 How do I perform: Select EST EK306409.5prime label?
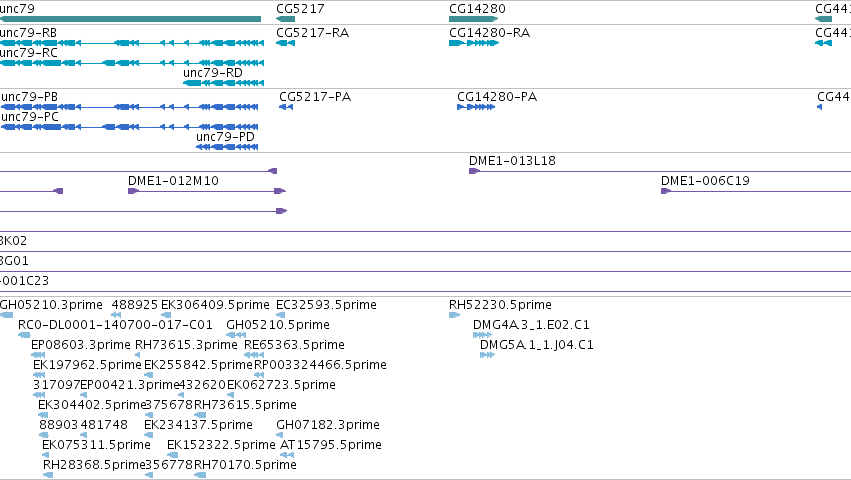tap(215, 305)
